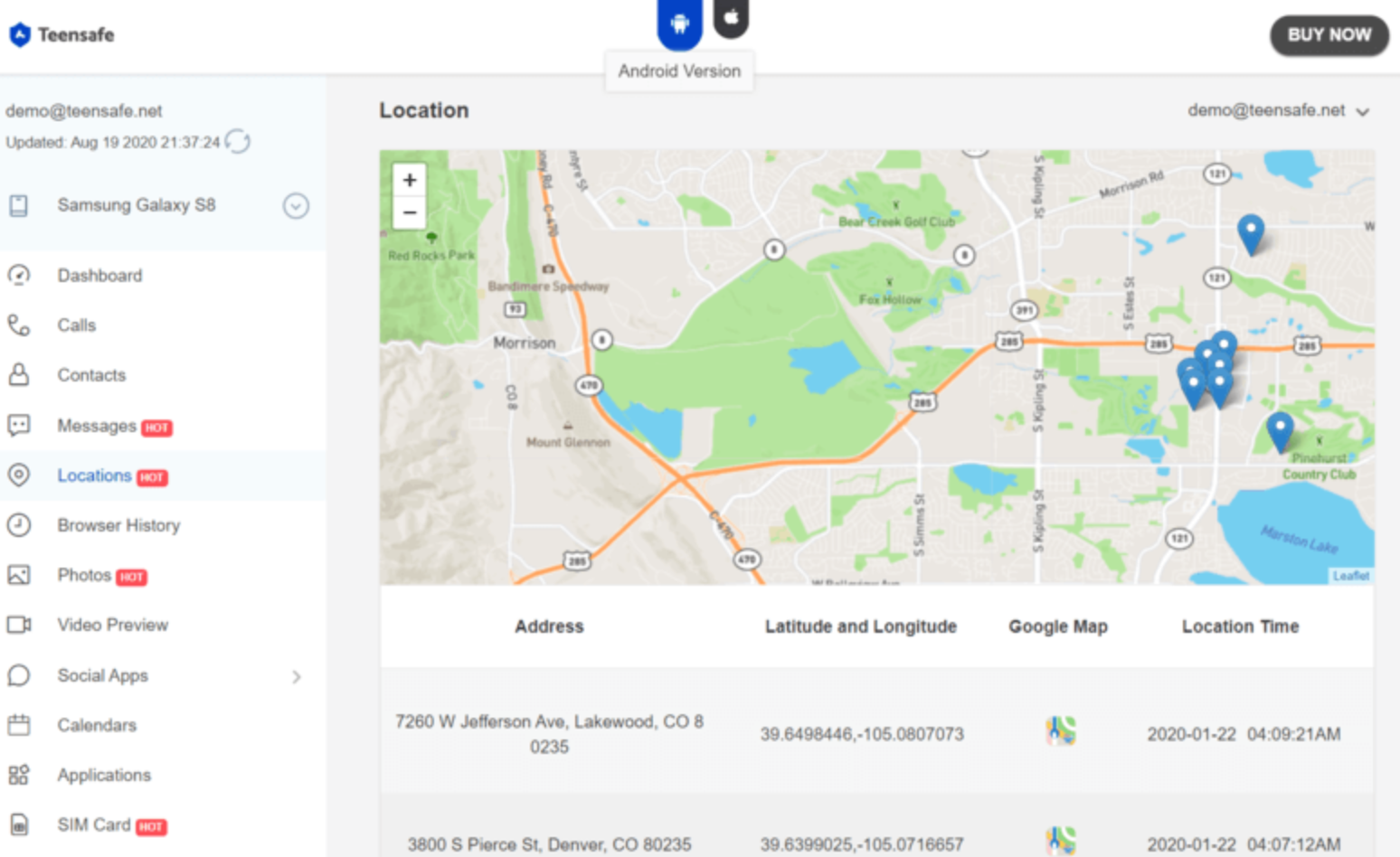Image resolution: width=1400 pixels, height=857 pixels.
Task: Select the Locations menu item
Action: tap(94, 476)
